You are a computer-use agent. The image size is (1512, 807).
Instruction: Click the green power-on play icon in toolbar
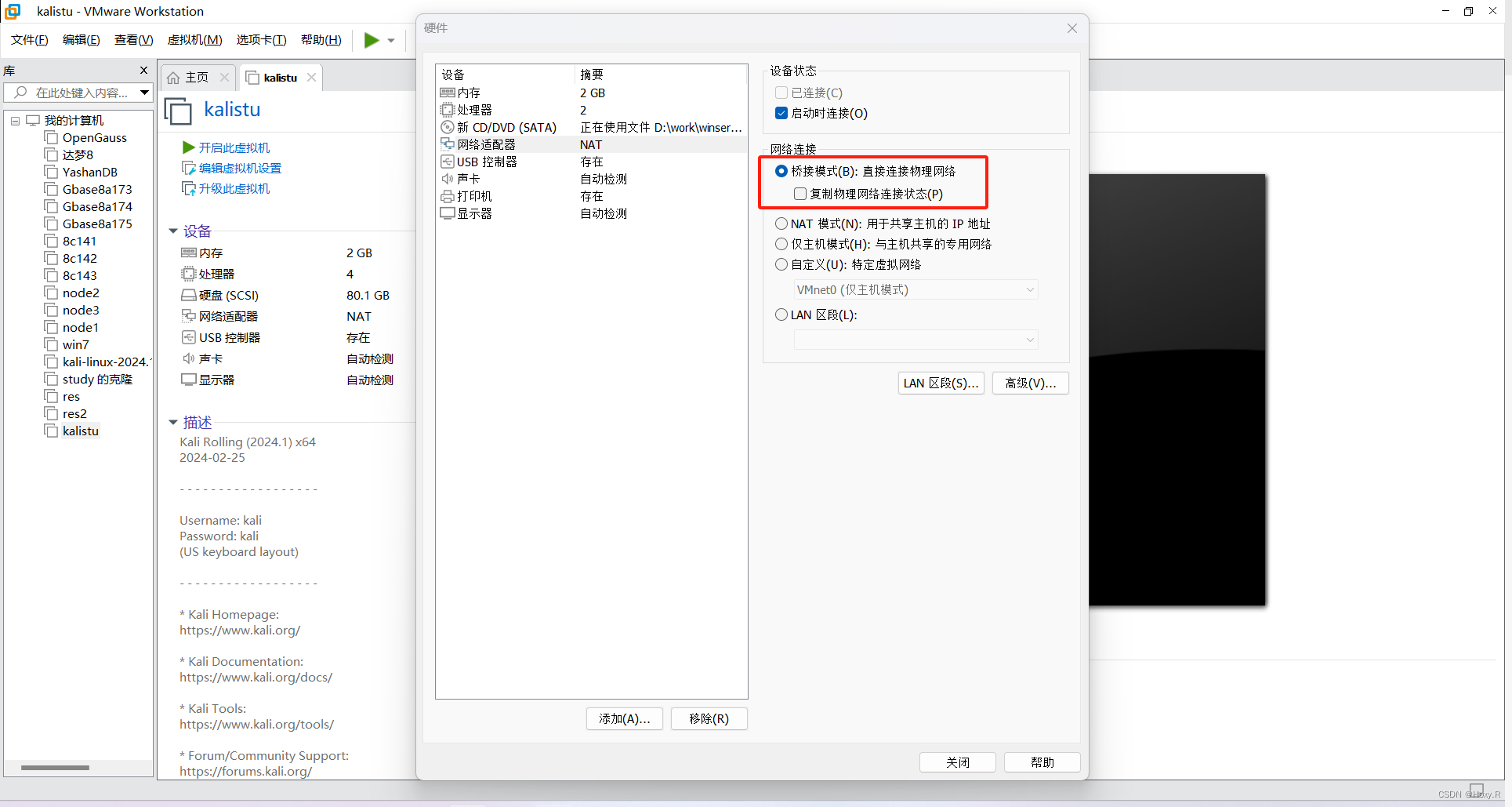tap(372, 40)
